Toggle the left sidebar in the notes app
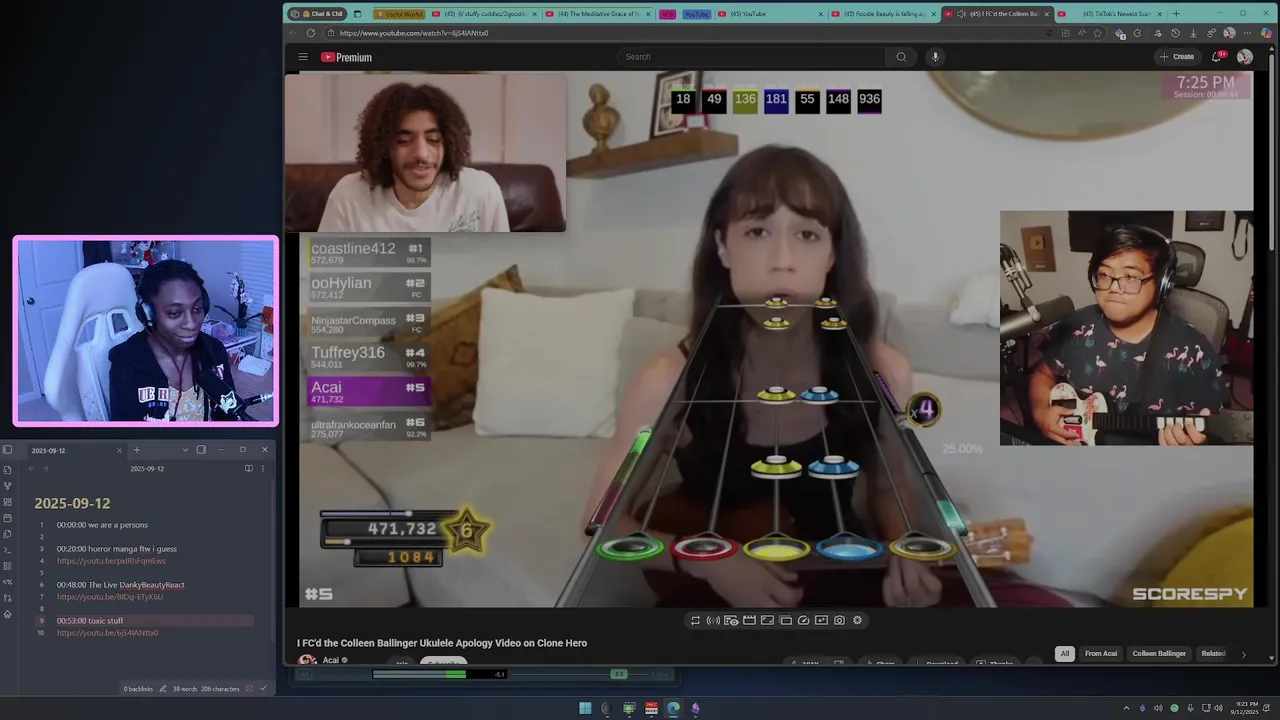1280x720 pixels. point(7,450)
